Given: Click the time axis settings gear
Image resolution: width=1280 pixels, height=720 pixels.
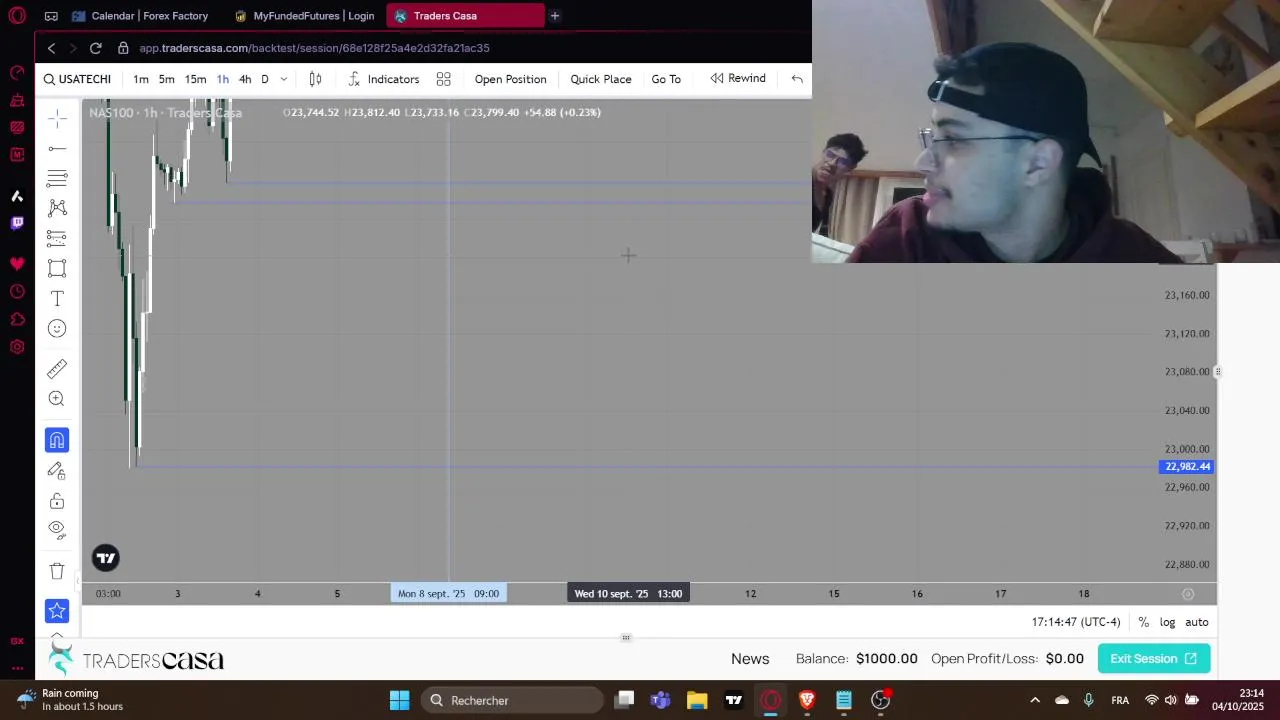Looking at the screenshot, I should [1188, 594].
